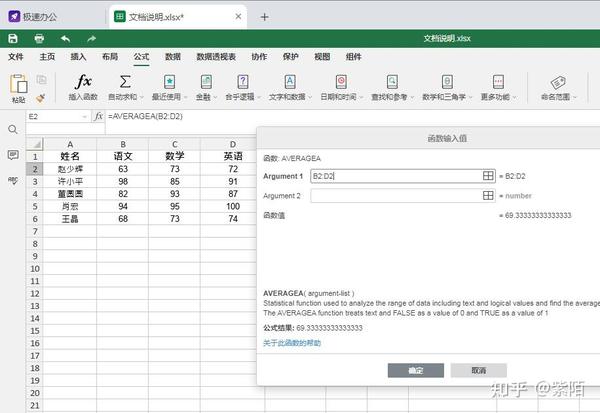The height and width of the screenshot is (413, 600).
Task: Click the select-all corner of the grid
Action: (x=35, y=144)
